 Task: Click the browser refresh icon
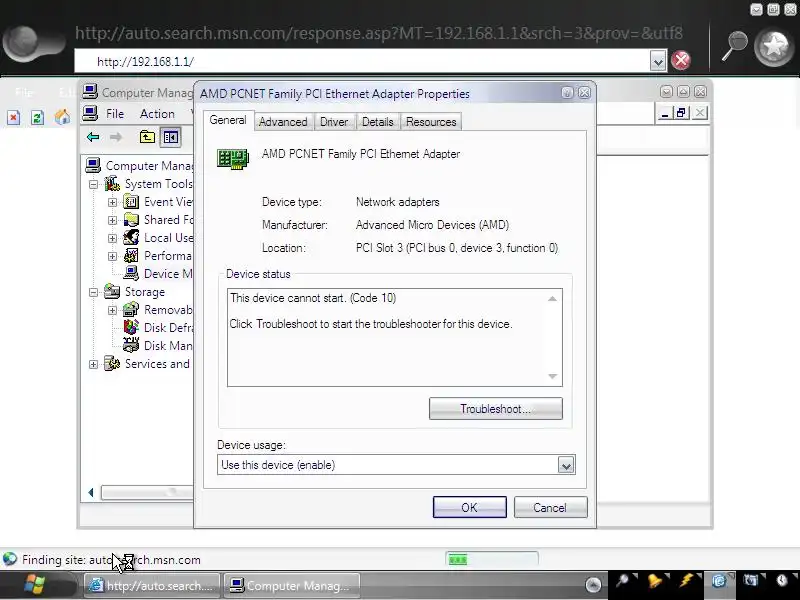tap(37, 118)
